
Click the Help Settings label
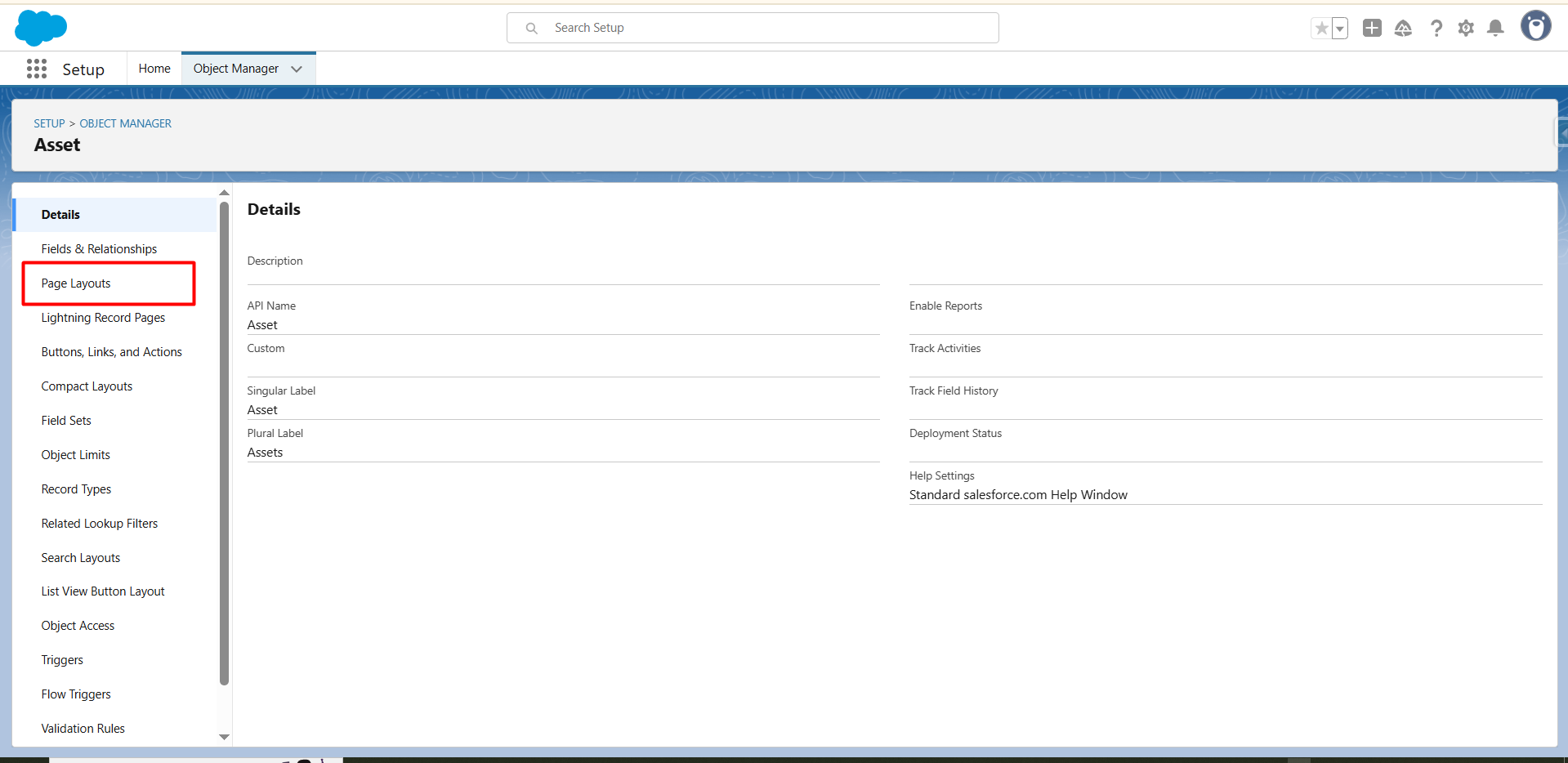(x=941, y=476)
